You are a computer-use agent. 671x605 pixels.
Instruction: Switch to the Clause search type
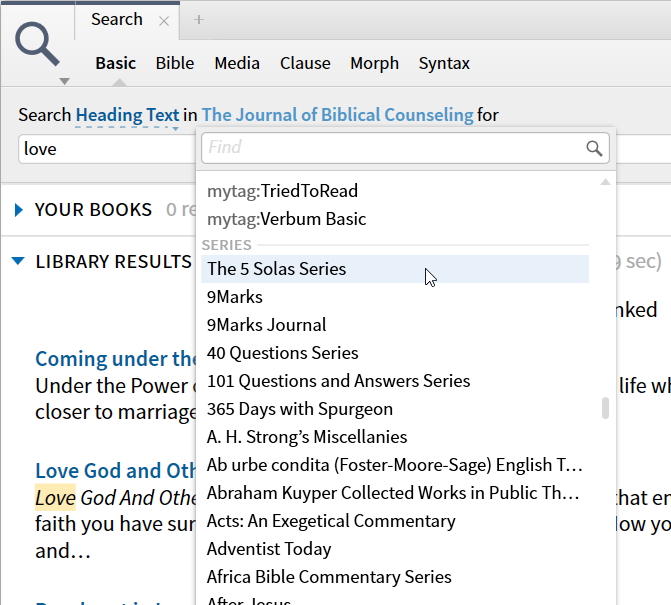click(305, 63)
